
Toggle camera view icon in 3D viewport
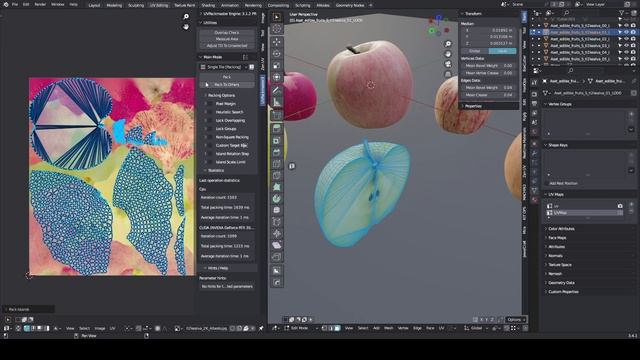coord(448,64)
